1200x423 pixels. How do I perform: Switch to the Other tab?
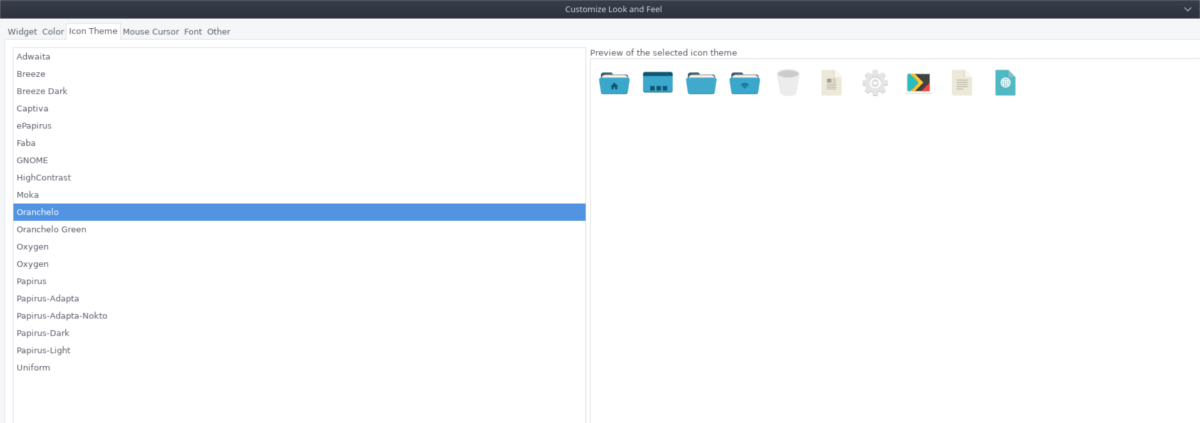point(218,31)
